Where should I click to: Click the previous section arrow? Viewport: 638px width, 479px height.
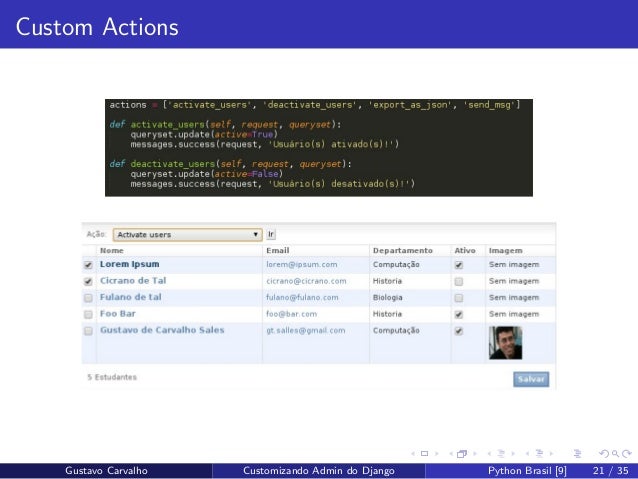click(x=527, y=453)
